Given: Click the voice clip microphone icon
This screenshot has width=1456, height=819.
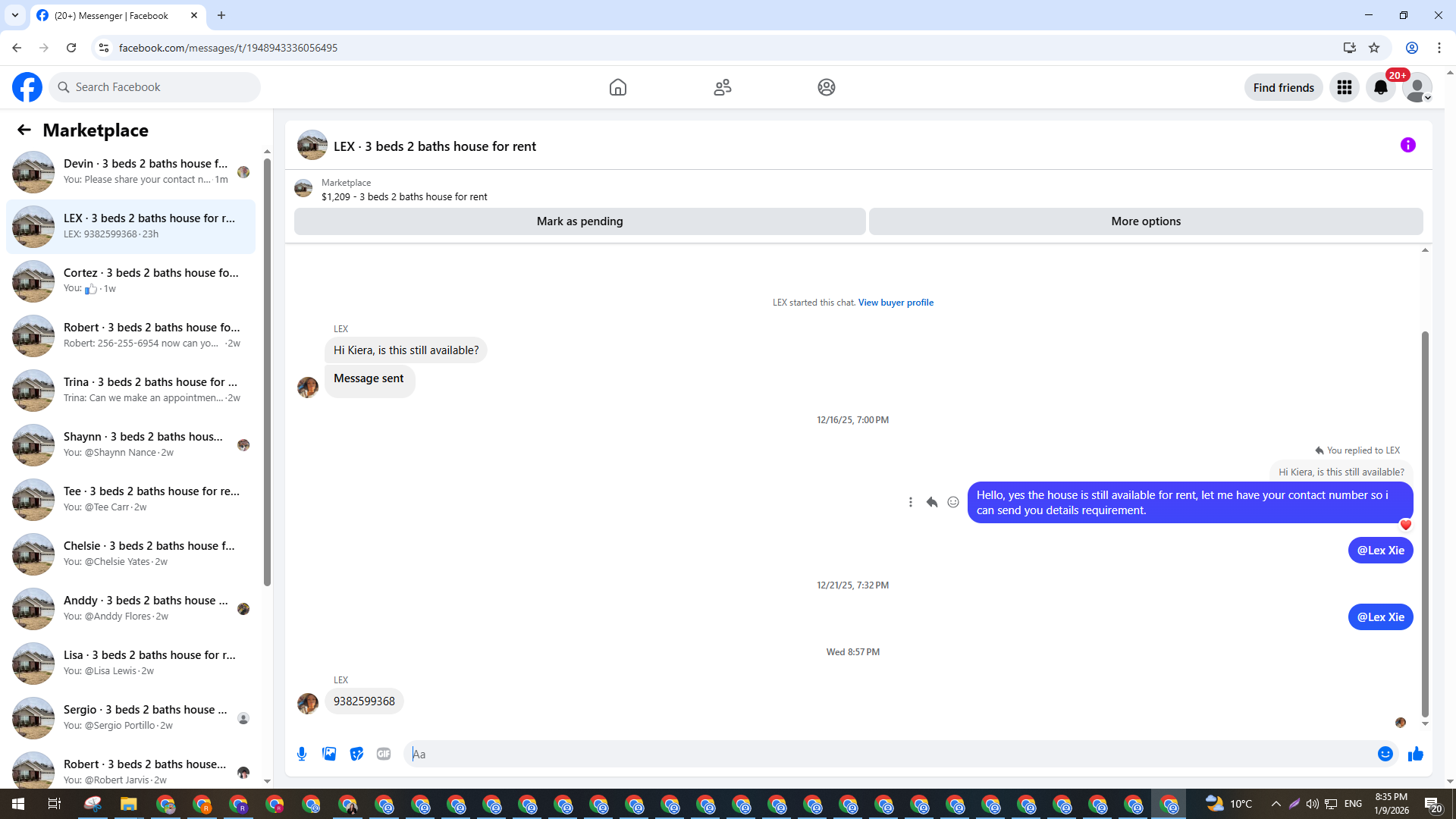Looking at the screenshot, I should pos(302,754).
